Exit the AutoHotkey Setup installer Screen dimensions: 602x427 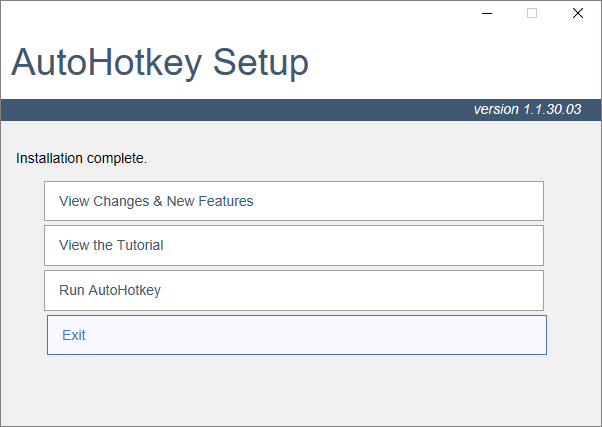point(297,335)
